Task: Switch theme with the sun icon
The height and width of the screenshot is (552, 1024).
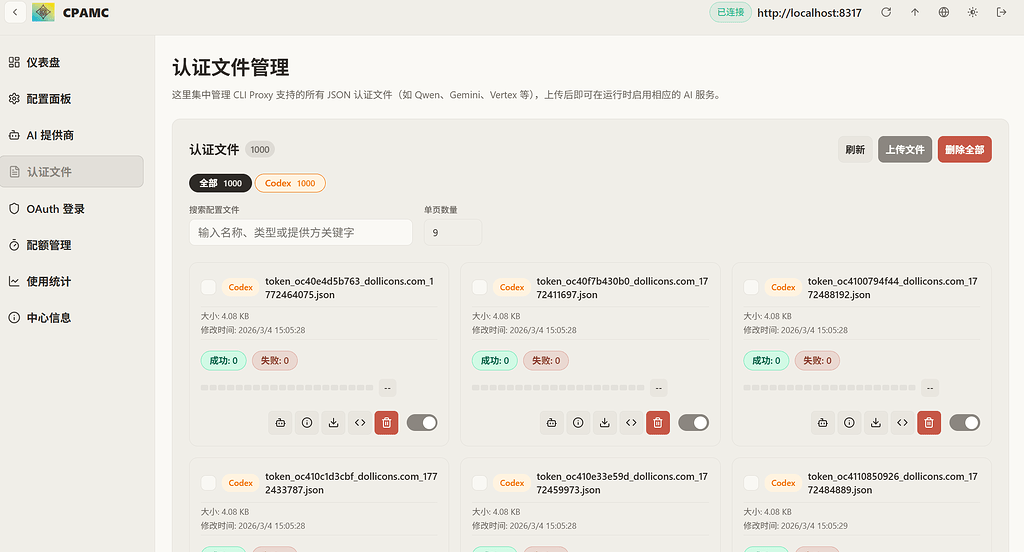Action: [x=972, y=12]
